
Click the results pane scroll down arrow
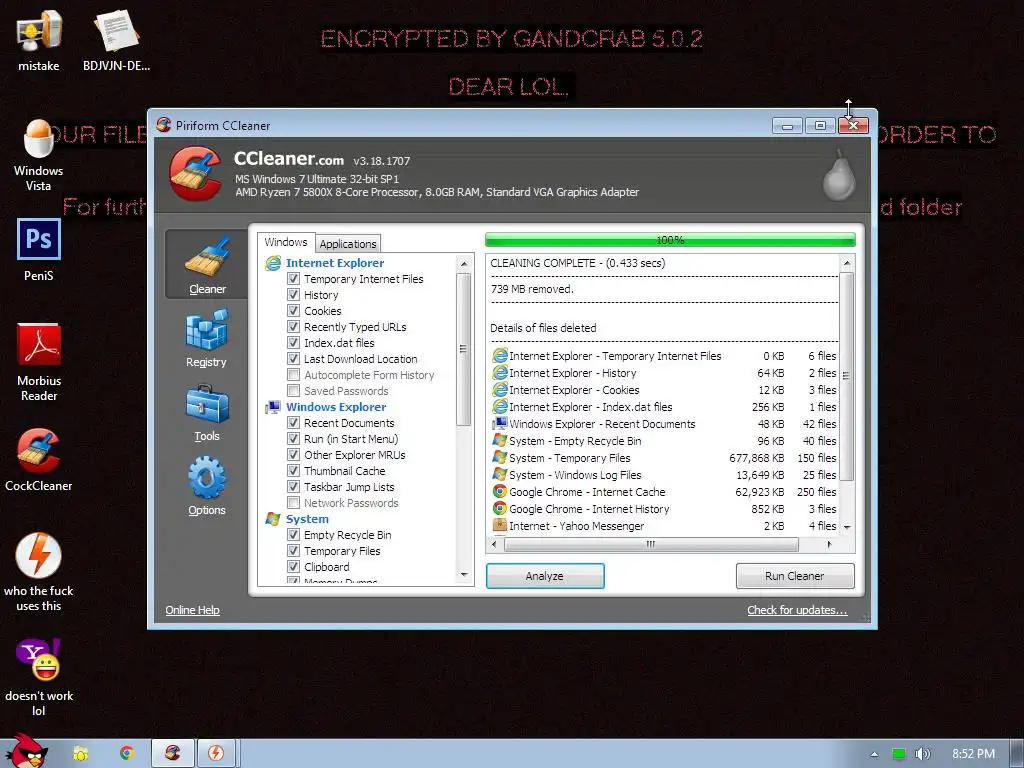coord(847,527)
